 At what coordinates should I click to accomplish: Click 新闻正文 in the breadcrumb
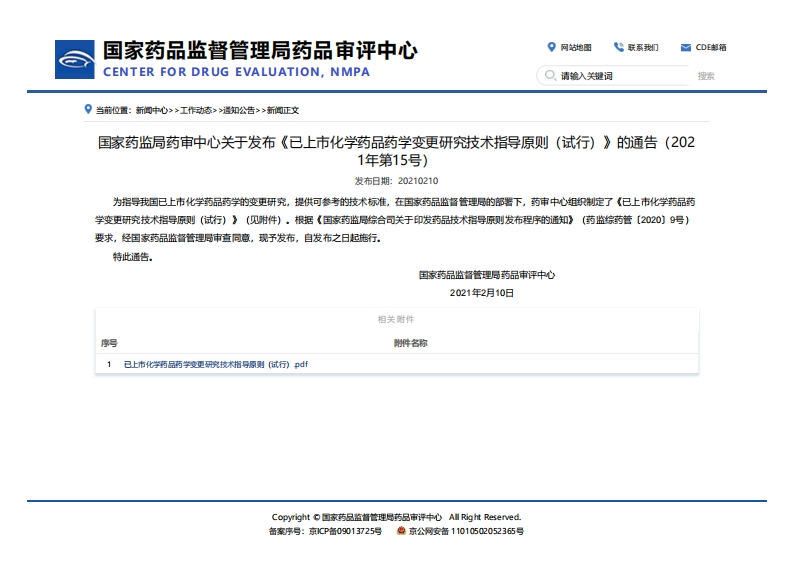pos(282,110)
